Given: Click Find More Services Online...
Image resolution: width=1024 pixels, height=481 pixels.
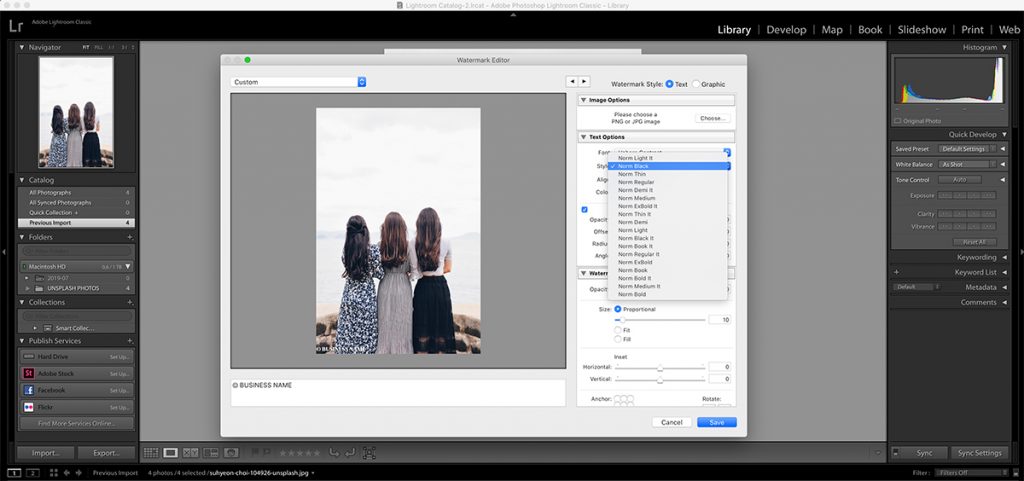Looking at the screenshot, I should (76, 423).
